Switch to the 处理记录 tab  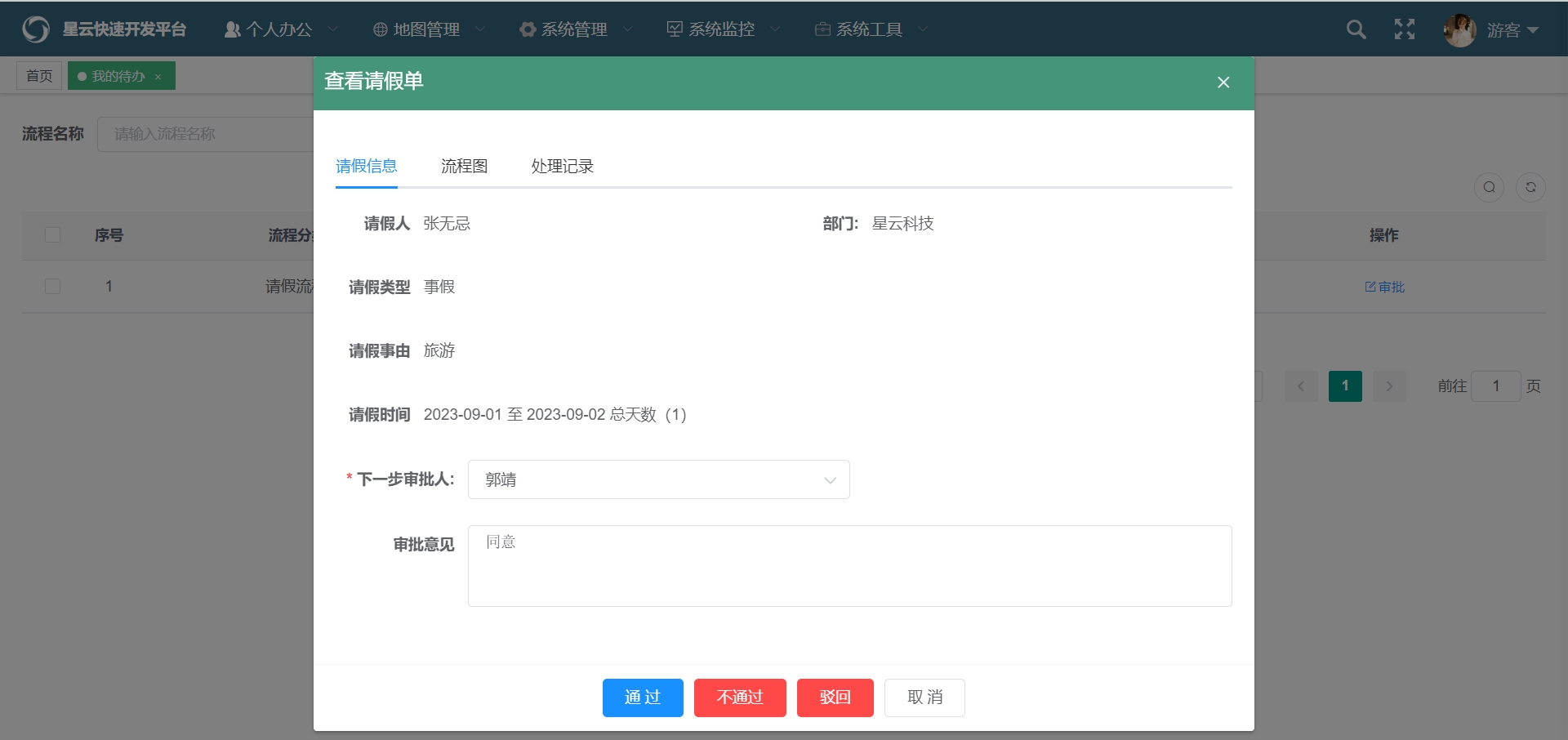pyautogui.click(x=562, y=167)
